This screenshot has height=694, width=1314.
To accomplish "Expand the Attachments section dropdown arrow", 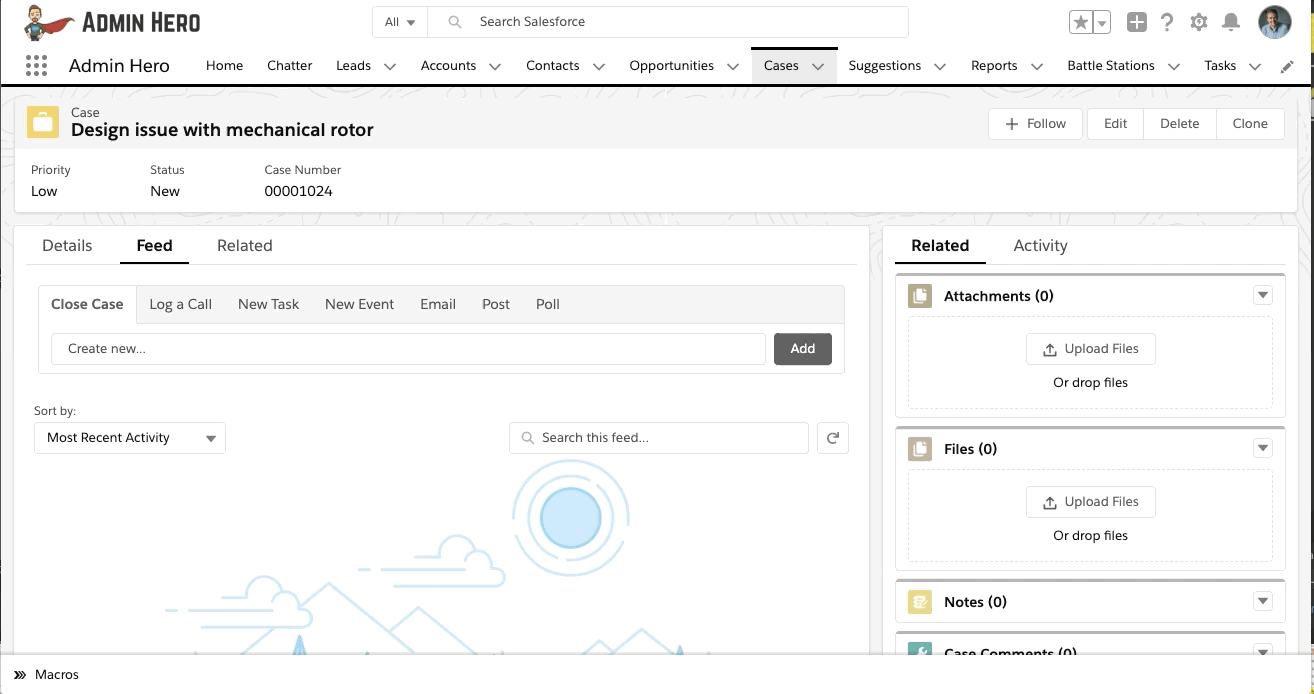I will 1263,296.
